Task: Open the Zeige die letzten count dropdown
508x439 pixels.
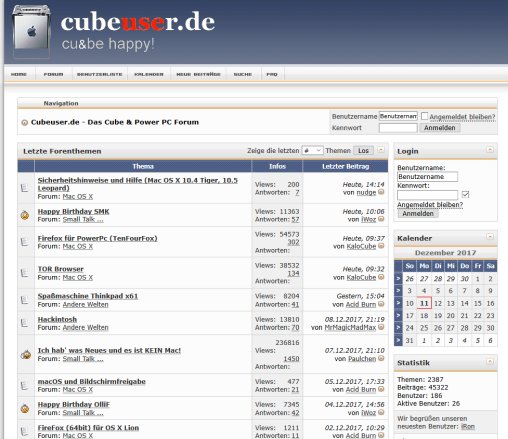Action: coord(312,151)
